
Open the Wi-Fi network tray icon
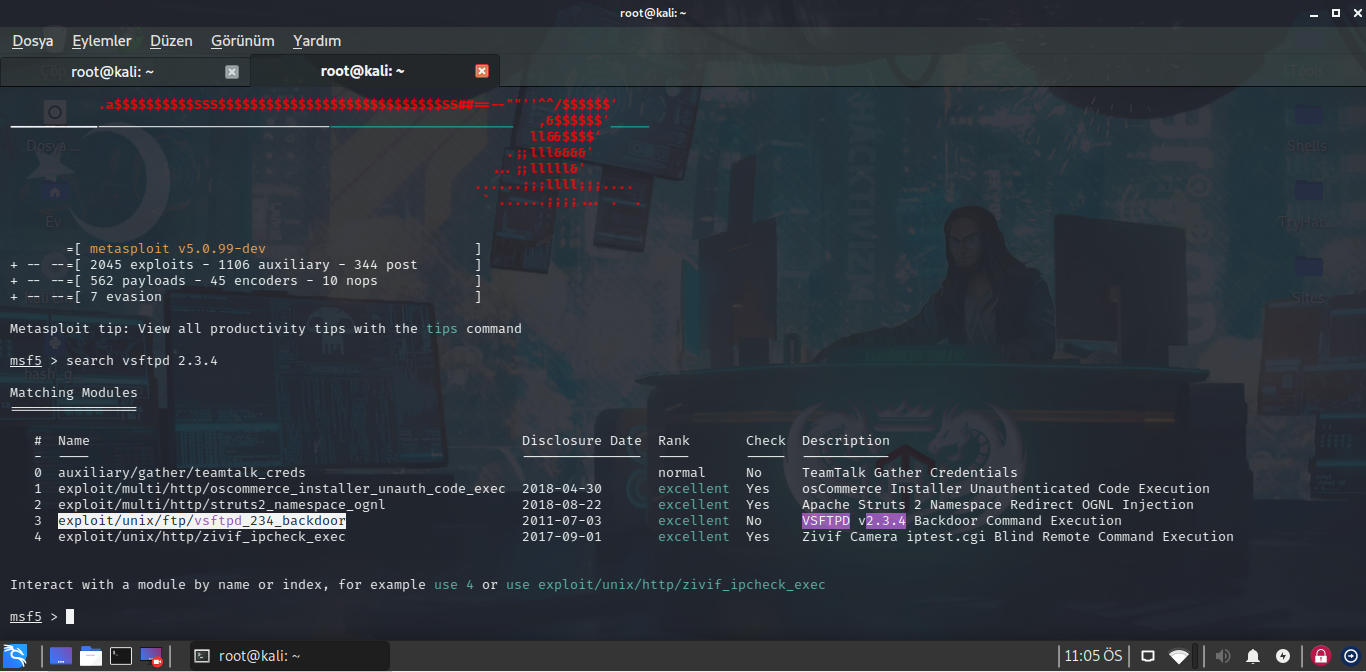coord(1180,656)
